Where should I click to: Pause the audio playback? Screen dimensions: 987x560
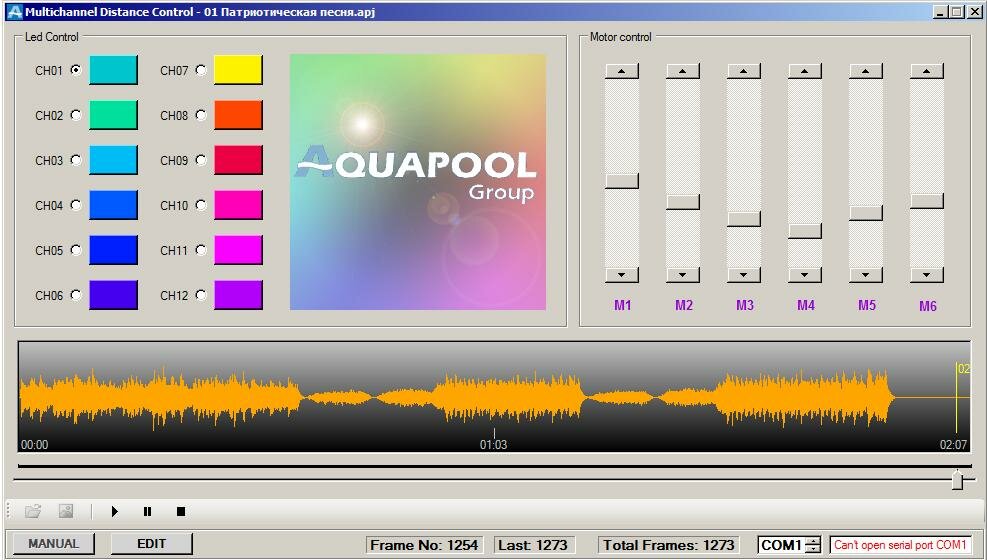147,512
